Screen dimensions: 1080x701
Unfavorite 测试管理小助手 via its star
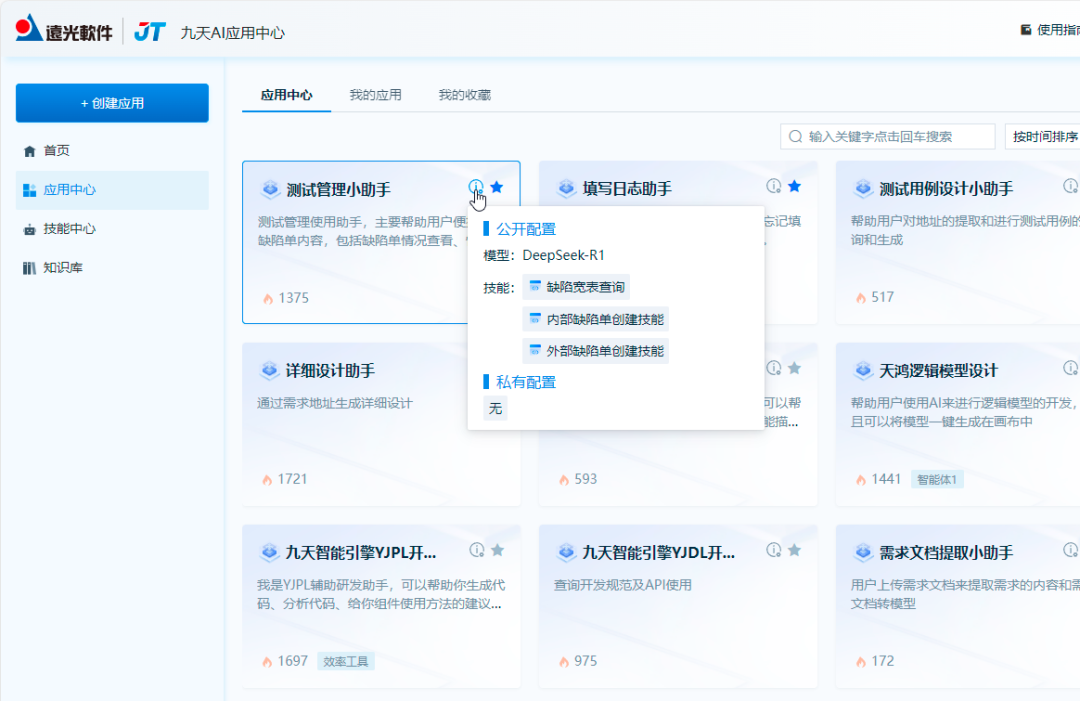497,186
